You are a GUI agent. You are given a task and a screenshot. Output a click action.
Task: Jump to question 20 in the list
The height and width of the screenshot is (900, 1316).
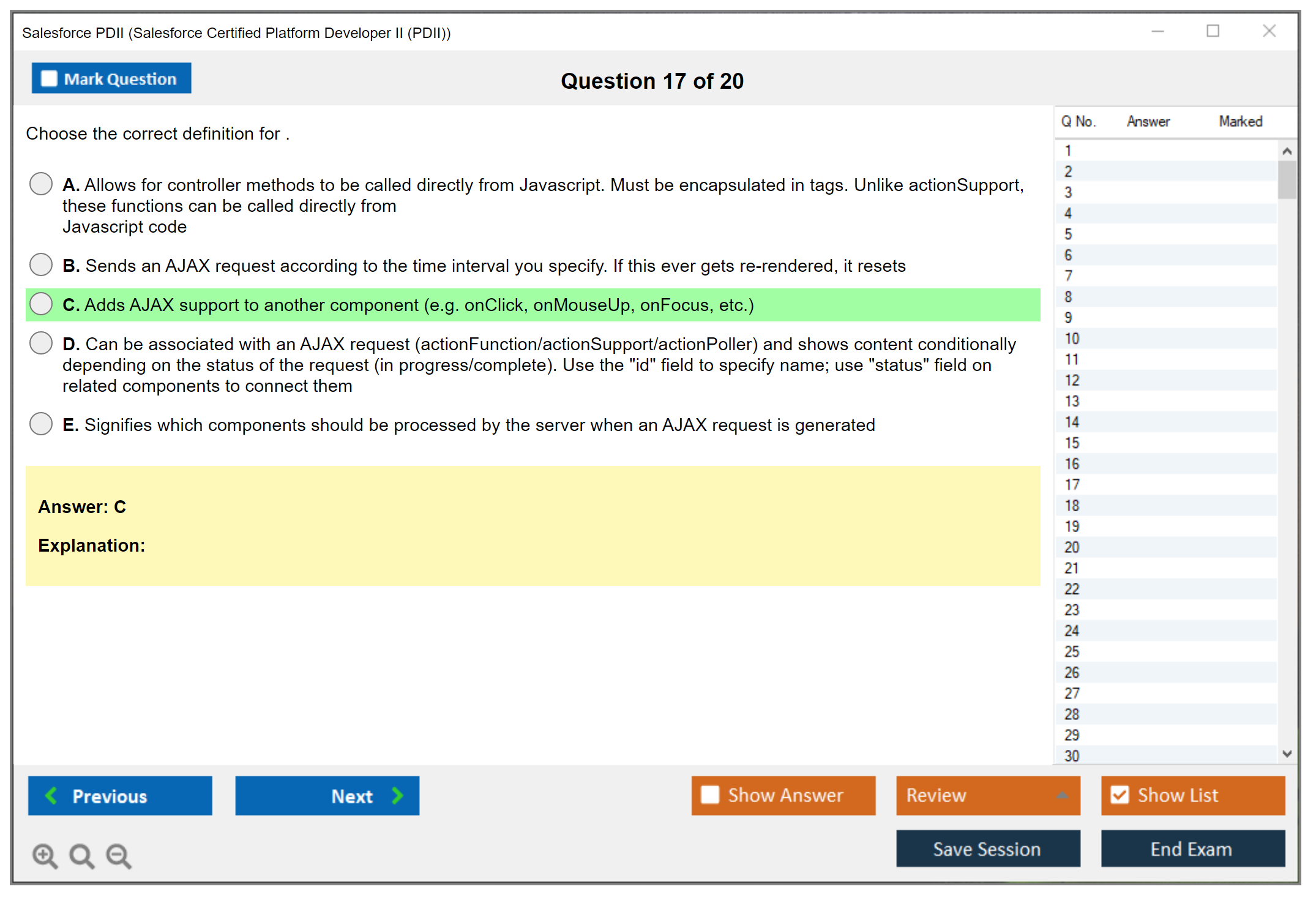pos(1072,547)
